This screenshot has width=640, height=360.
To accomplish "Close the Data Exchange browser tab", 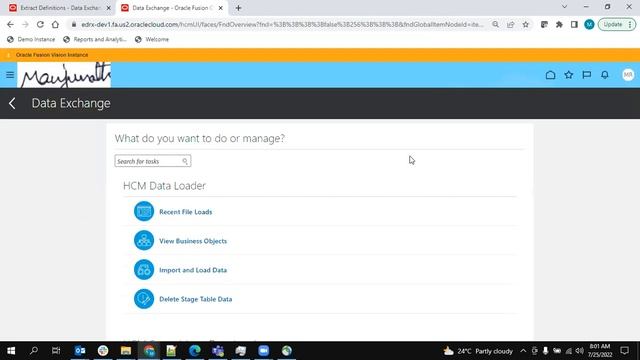I will tap(220, 8).
